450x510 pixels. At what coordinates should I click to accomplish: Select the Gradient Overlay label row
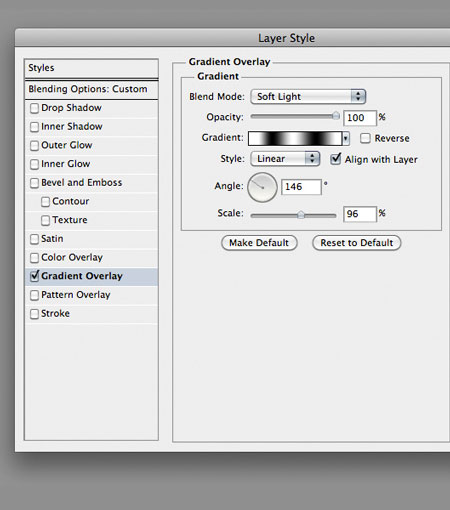tap(91, 276)
